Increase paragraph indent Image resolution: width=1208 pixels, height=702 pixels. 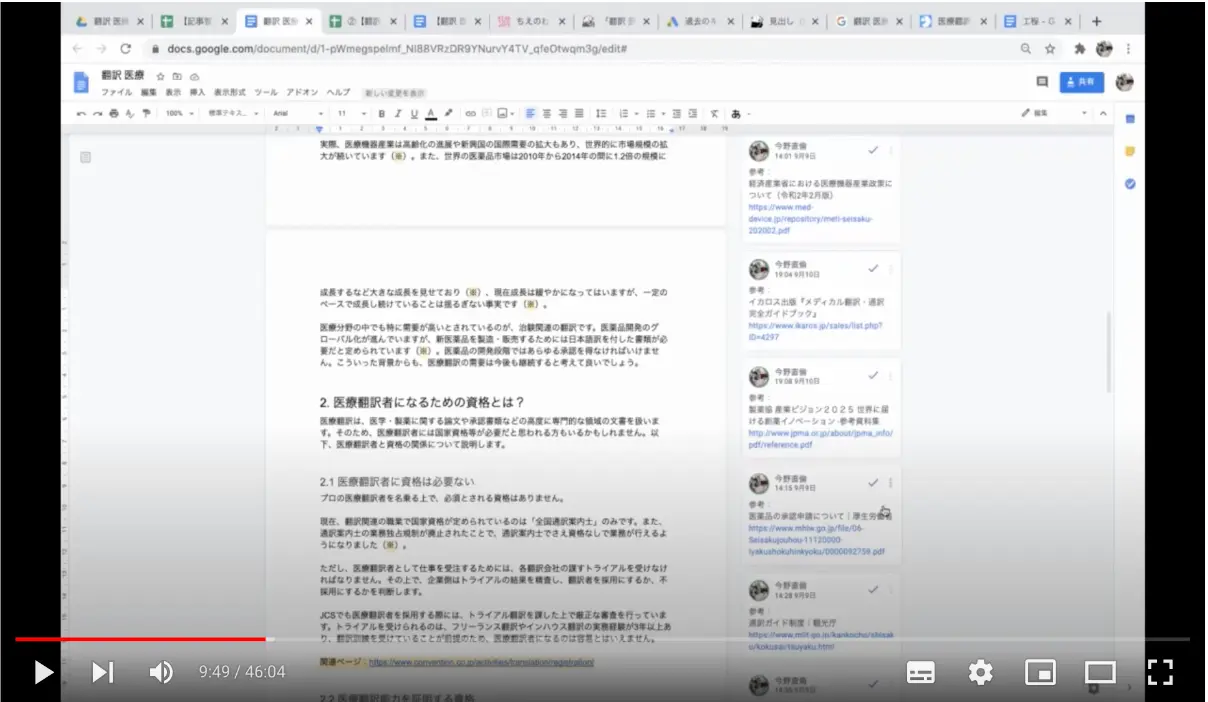[x=692, y=113]
